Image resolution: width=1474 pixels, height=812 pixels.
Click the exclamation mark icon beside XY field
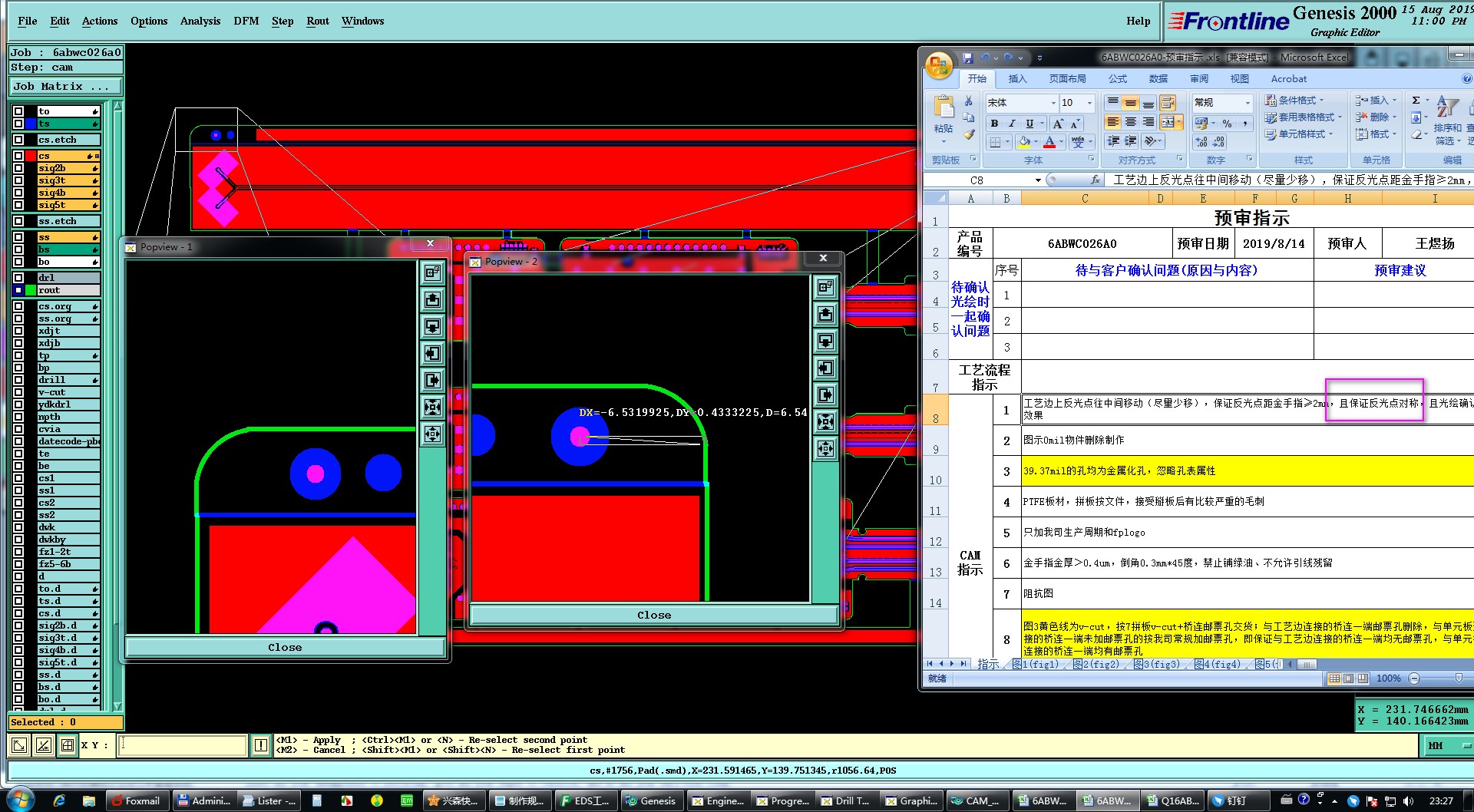pos(260,745)
